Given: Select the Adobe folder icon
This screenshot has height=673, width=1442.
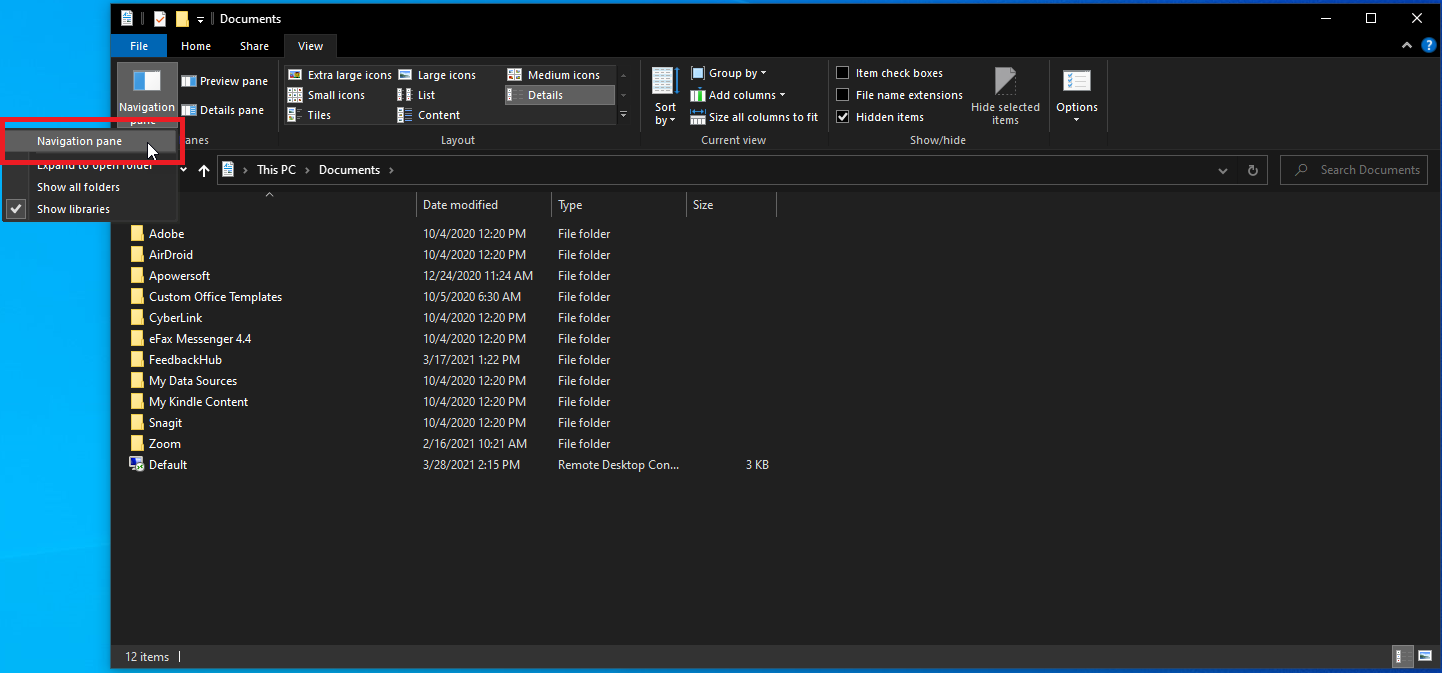Looking at the screenshot, I should [137, 233].
